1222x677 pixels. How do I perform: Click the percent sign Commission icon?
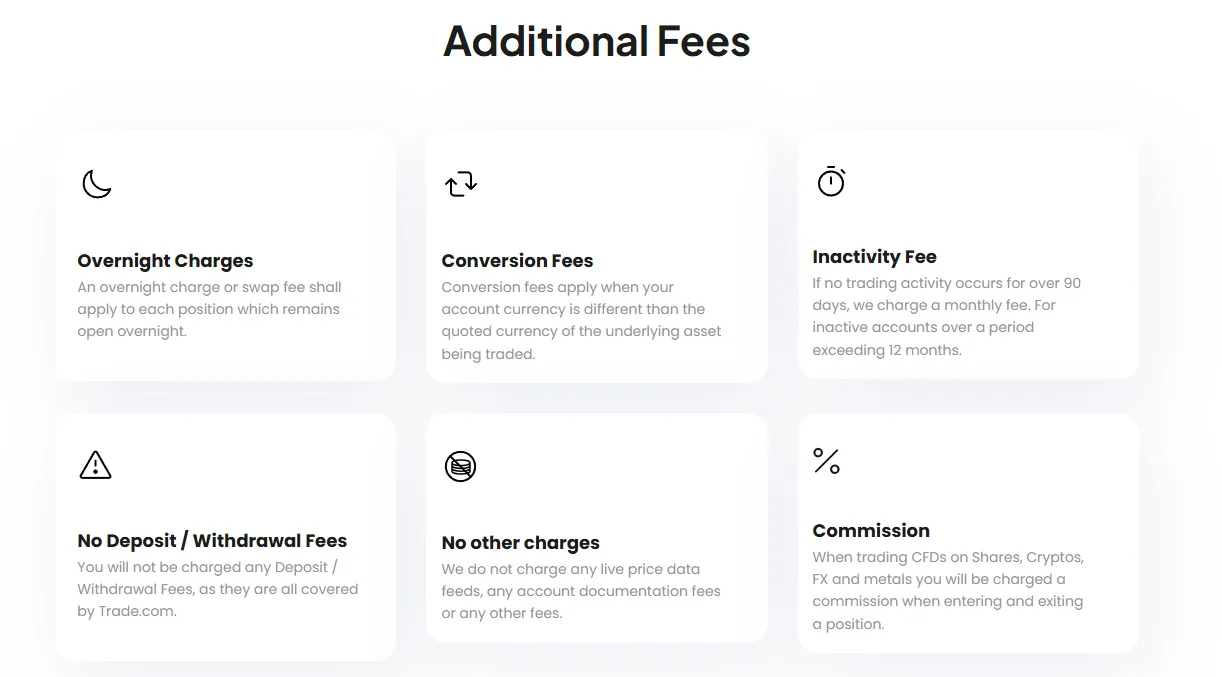click(826, 461)
